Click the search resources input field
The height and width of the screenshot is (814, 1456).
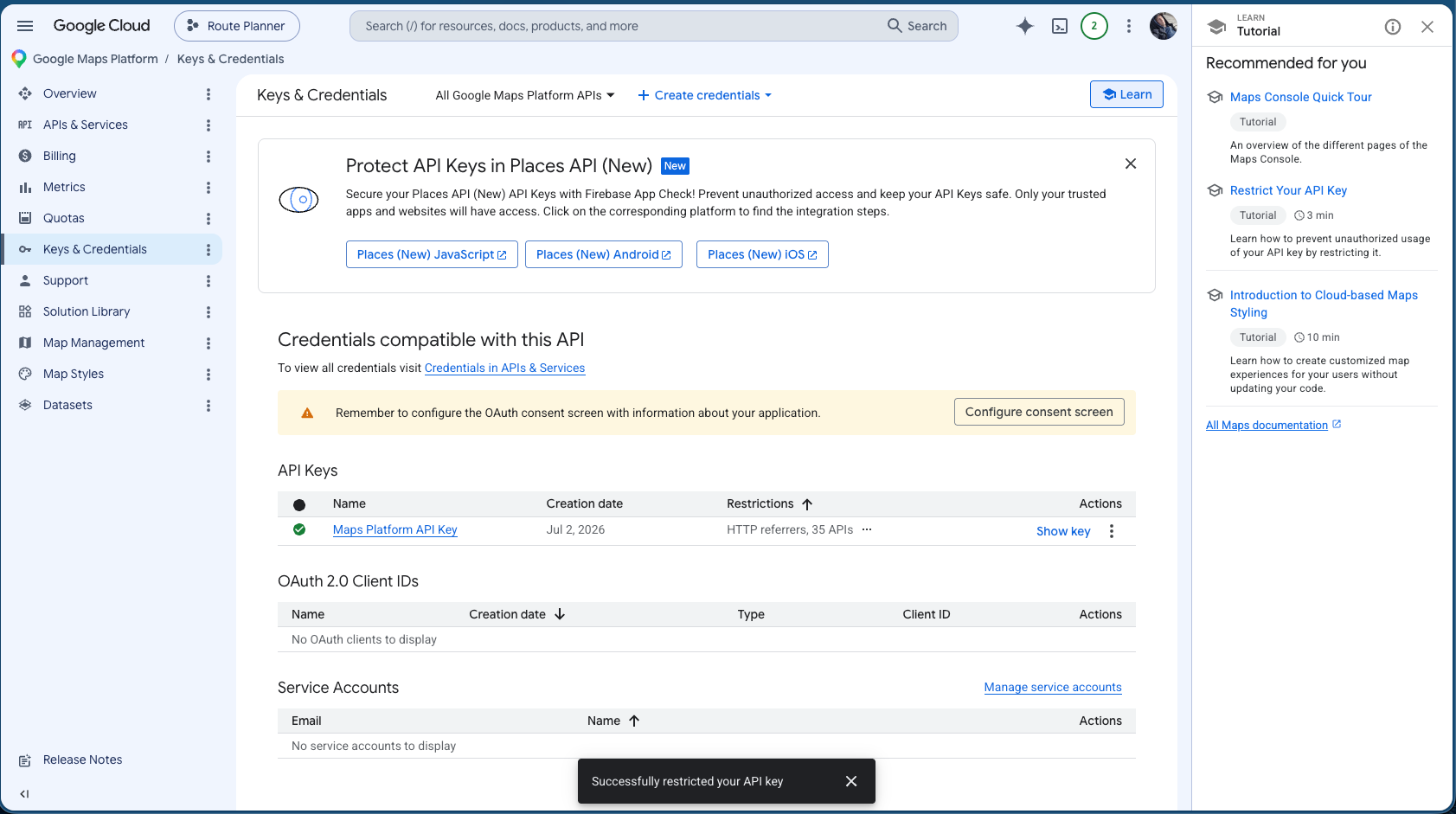coord(619,26)
